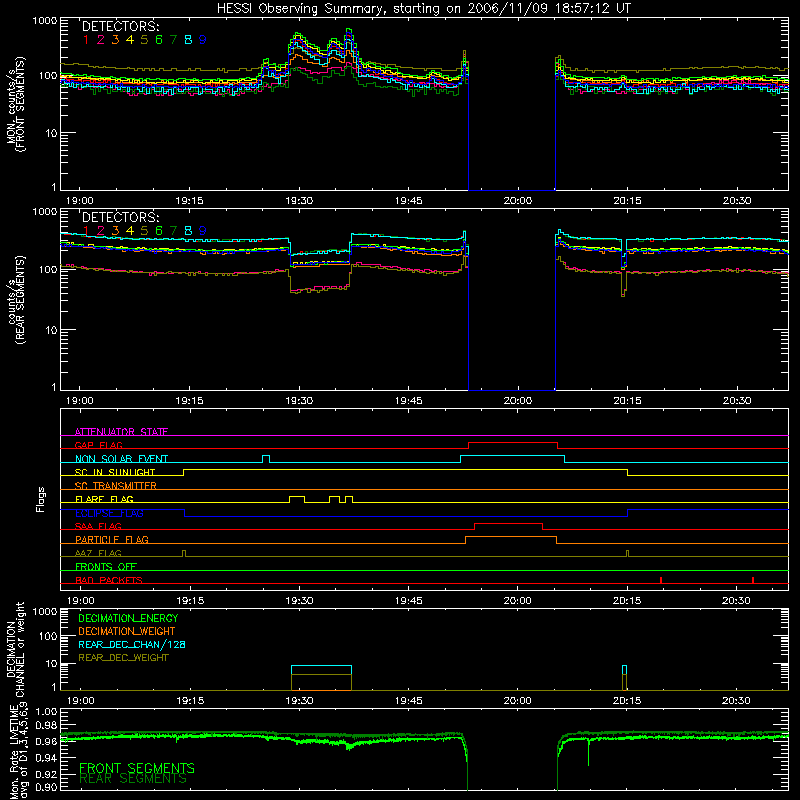Click the 1000 axis value on decimation plot
The width and height of the screenshot is (800, 800).
pos(45,612)
